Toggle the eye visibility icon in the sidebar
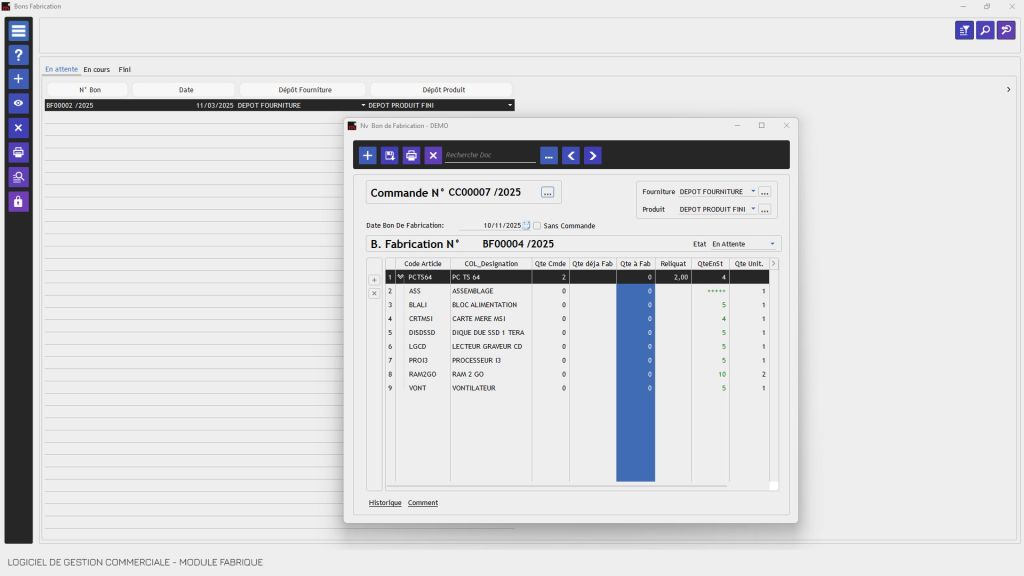Screen dimensions: 1024x576 pyautogui.click(x=17, y=103)
